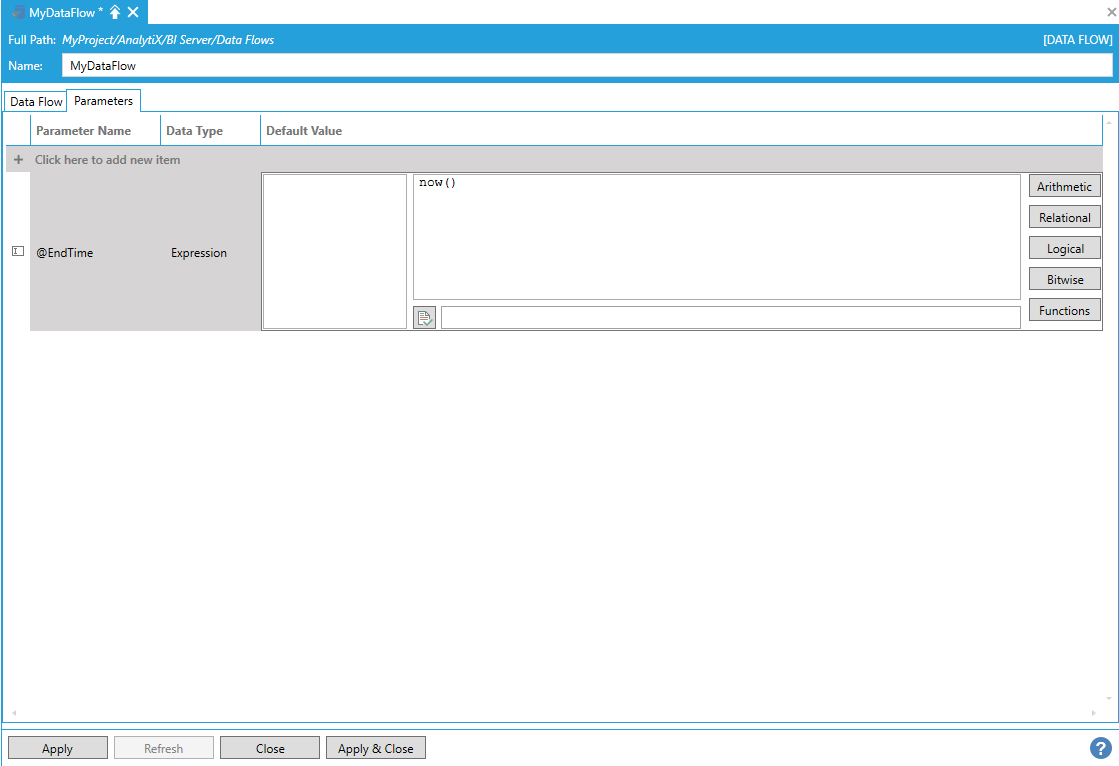The width and height of the screenshot is (1119, 766).
Task: Expand the Logical operators list
Action: (1064, 249)
